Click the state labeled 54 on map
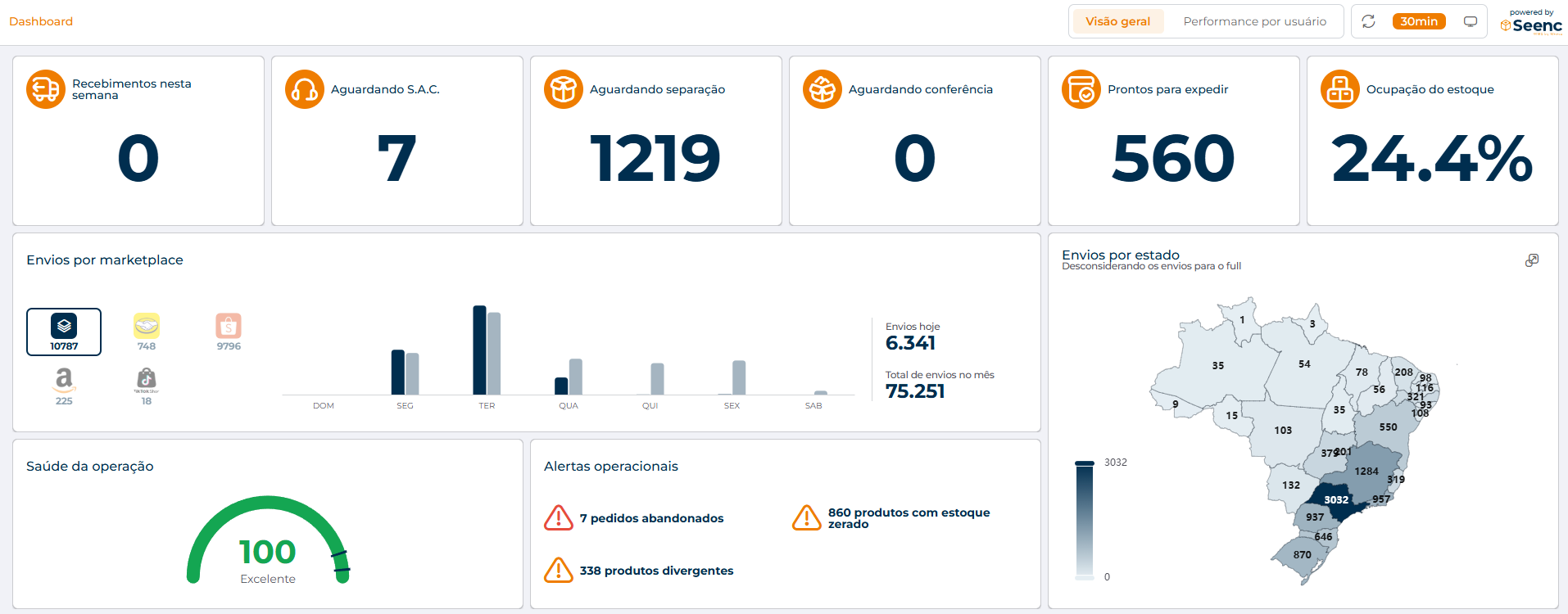 pyautogui.click(x=1304, y=364)
